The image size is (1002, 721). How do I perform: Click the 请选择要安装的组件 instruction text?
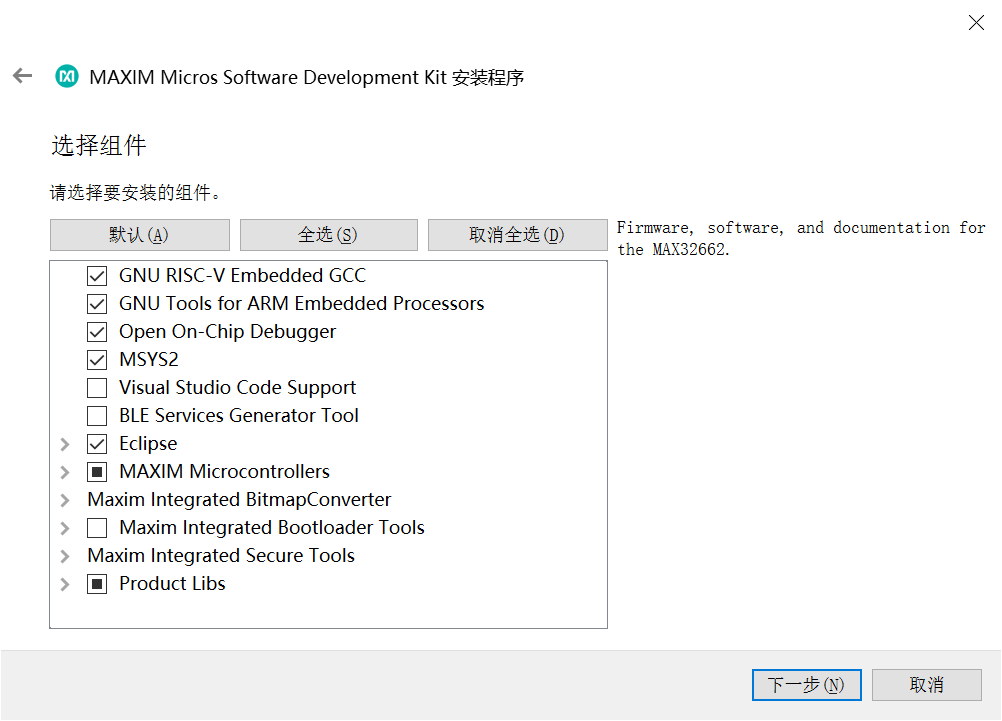pyautogui.click(x=135, y=192)
